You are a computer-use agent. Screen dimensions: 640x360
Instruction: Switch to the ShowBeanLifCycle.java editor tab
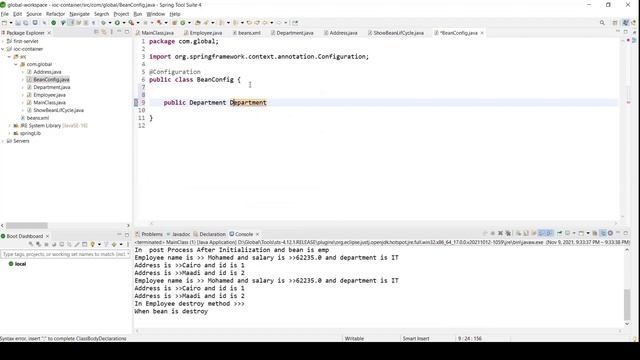pos(398,33)
